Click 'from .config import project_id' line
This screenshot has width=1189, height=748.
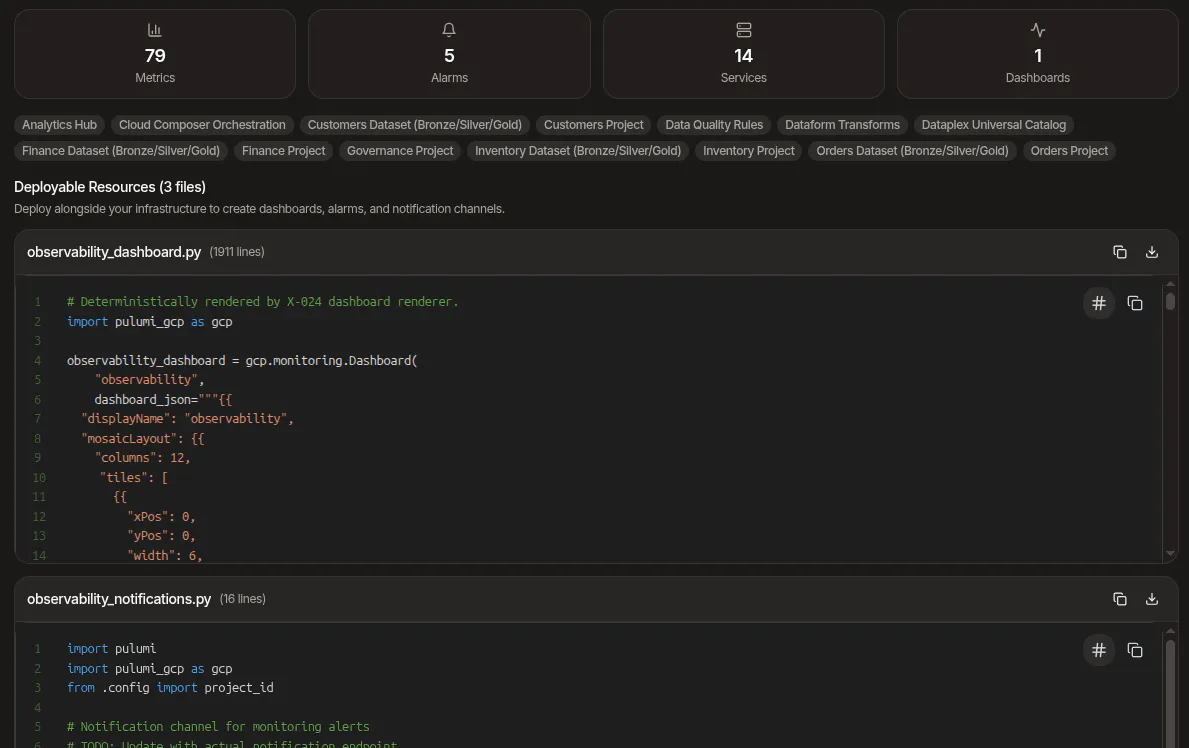point(170,687)
